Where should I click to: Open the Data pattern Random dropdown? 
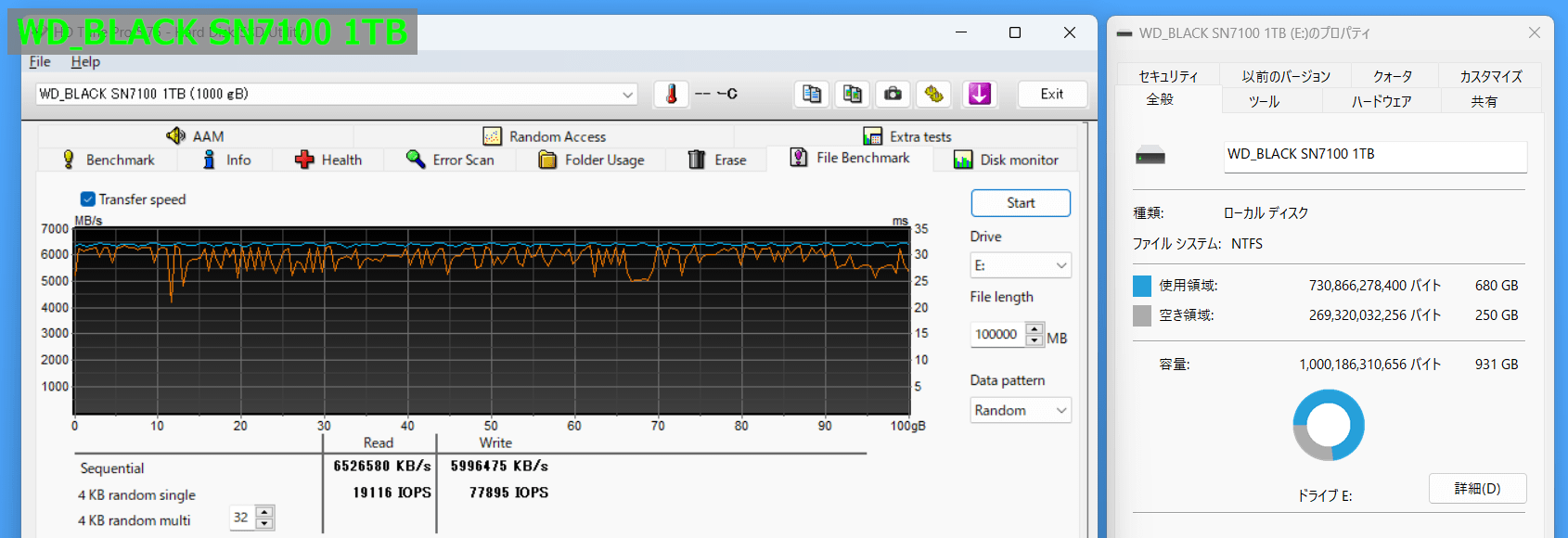coord(1061,410)
